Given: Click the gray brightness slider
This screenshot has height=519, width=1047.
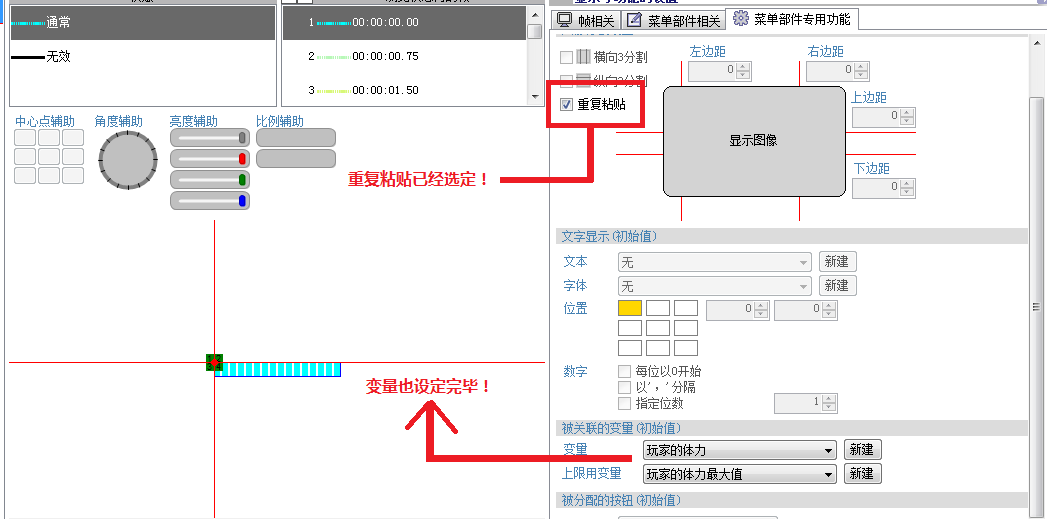Looking at the screenshot, I should click(210, 138).
